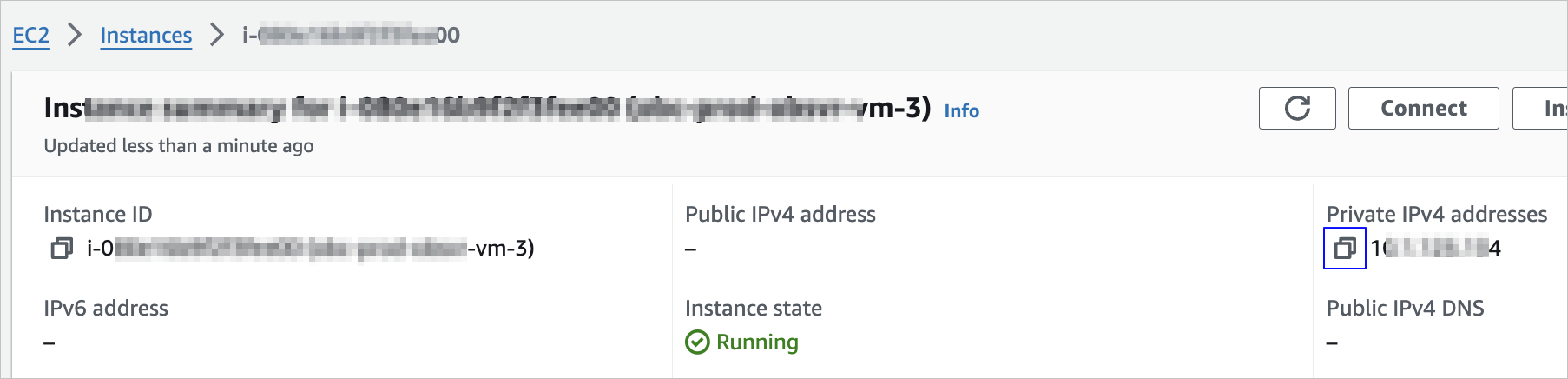This screenshot has height=379, width=1568.
Task: Copy the Instance ID to clipboard
Action: point(61,249)
